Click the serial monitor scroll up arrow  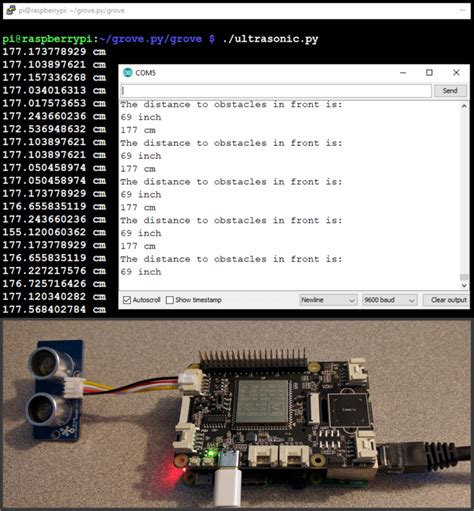point(464,106)
